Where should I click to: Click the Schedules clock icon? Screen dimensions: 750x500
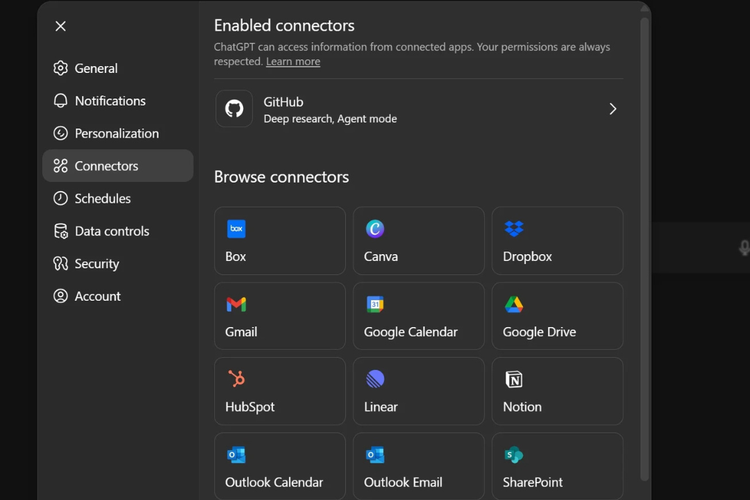tap(60, 198)
